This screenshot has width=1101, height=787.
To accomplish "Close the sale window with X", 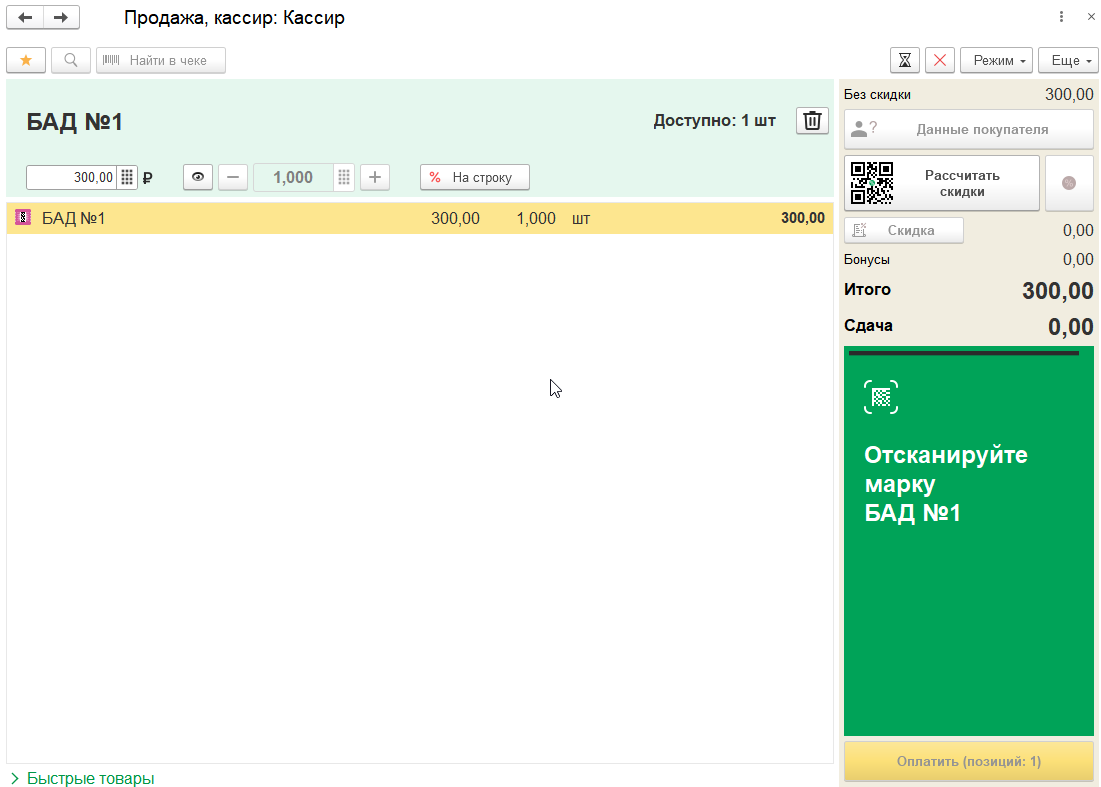I will pos(1091,17).
